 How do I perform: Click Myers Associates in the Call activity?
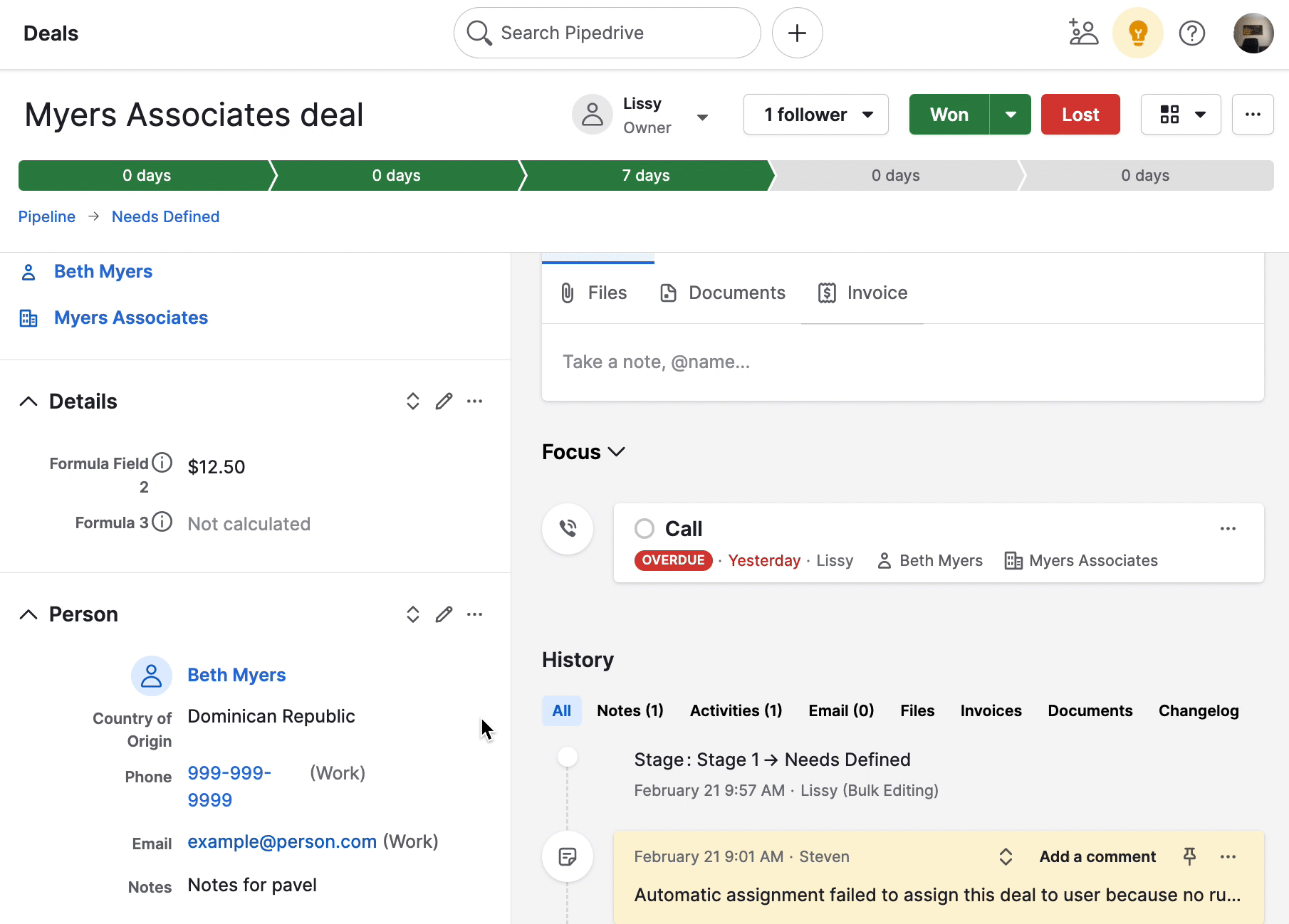pos(1093,560)
